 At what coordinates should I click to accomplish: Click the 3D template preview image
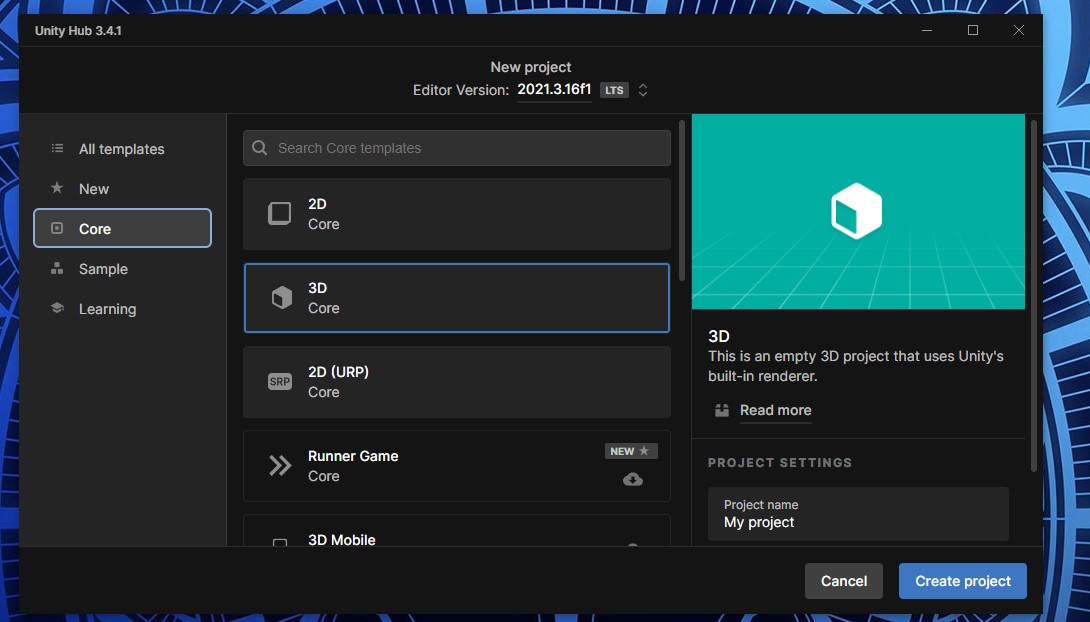[858, 212]
